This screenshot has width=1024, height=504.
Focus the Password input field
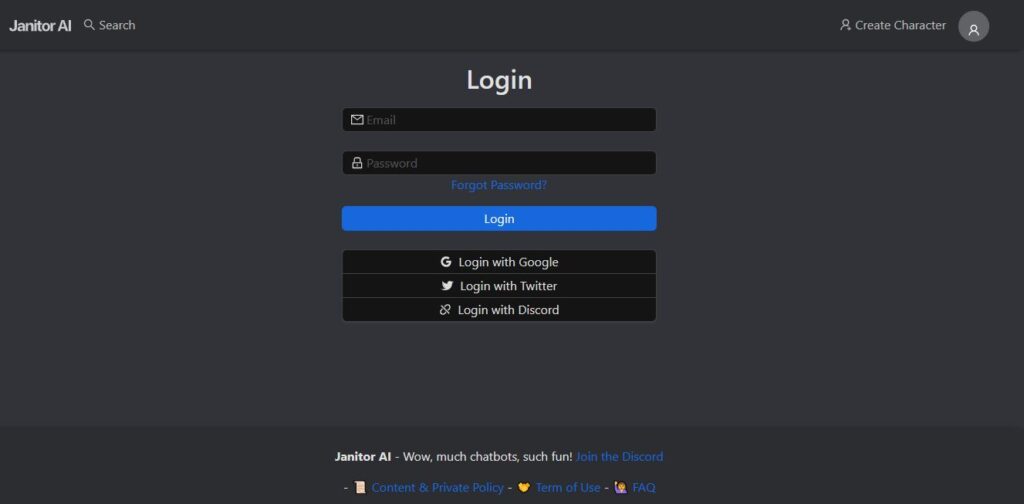[x=499, y=163]
